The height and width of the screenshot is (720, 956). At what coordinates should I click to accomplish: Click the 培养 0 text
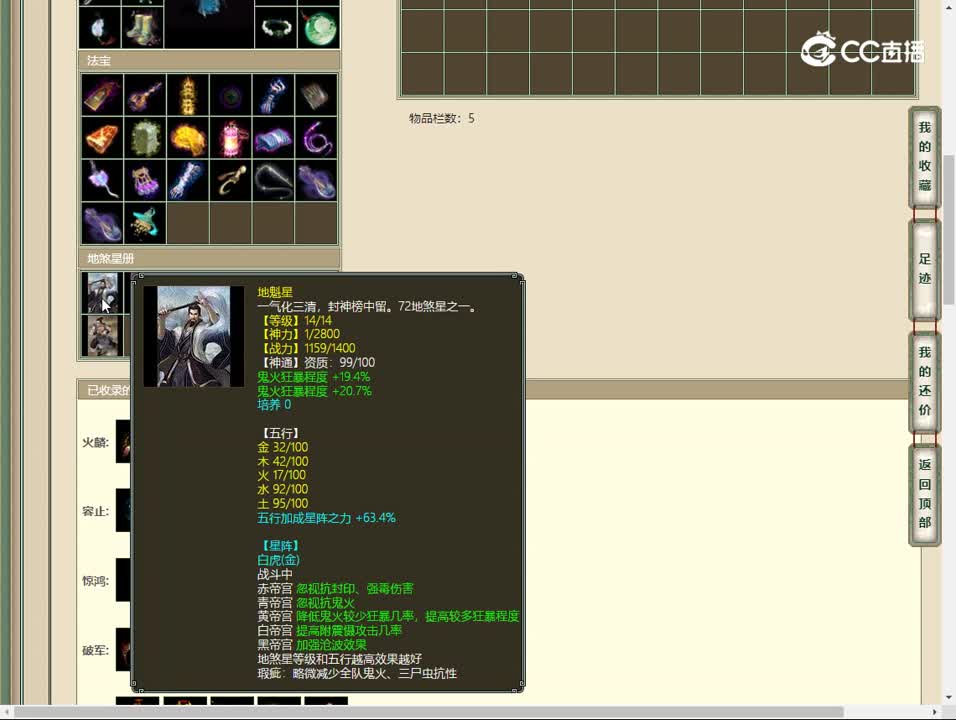pyautogui.click(x=274, y=405)
